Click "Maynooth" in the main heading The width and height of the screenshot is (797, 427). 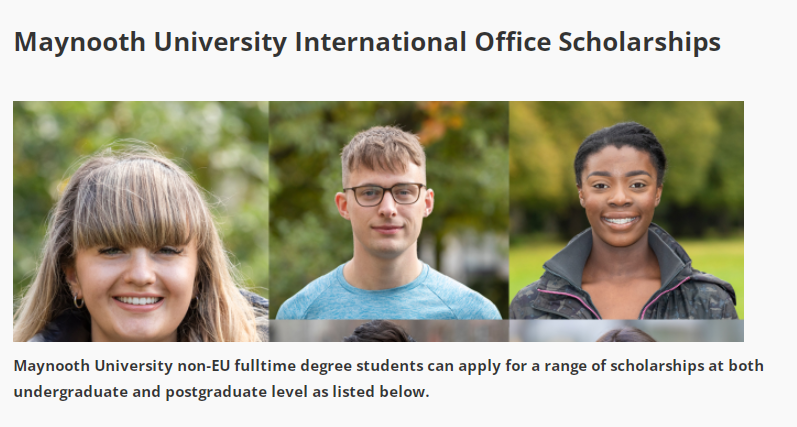[80, 42]
